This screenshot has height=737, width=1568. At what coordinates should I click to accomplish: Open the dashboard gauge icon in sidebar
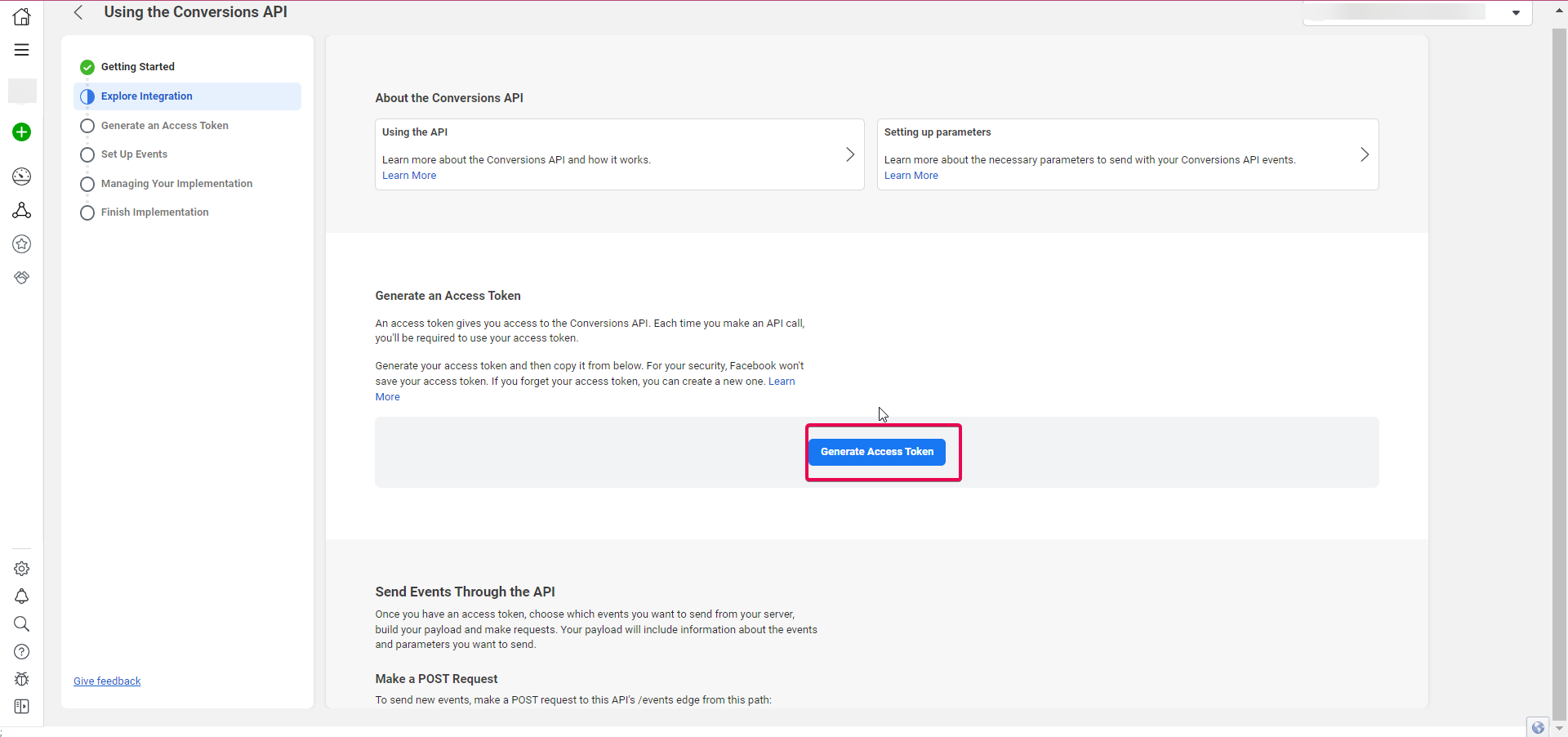point(22,176)
